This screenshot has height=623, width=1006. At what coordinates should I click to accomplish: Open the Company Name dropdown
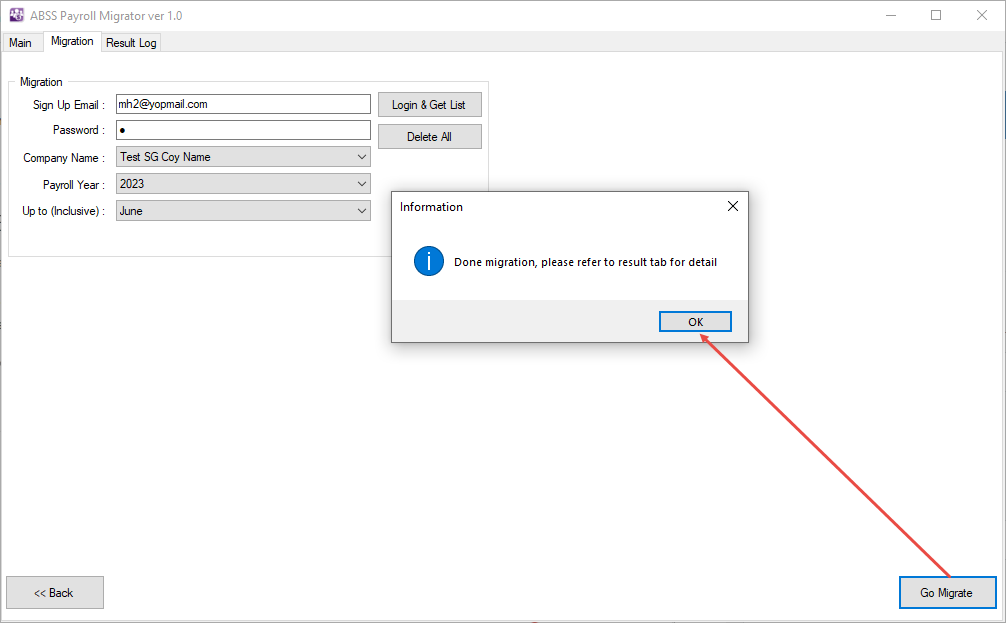[243, 157]
